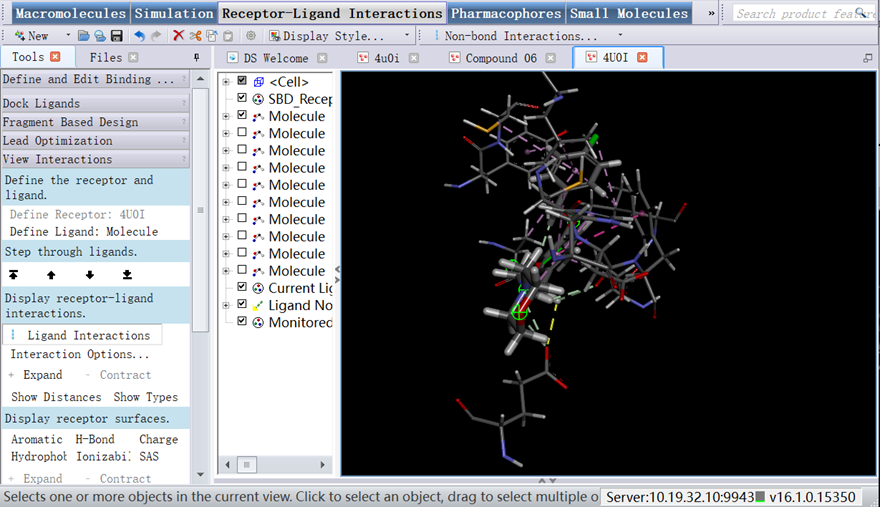Click the Open folder icon
This screenshot has width=880, height=507.
[85, 36]
